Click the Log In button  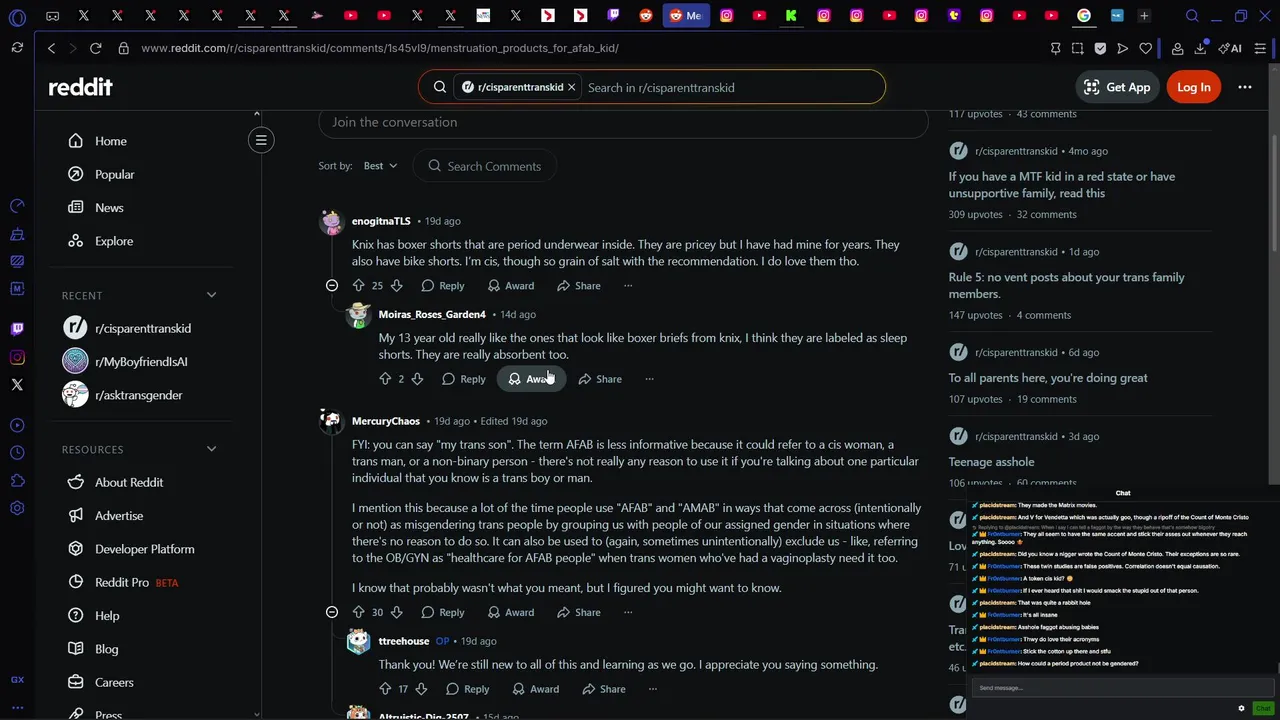1193,87
